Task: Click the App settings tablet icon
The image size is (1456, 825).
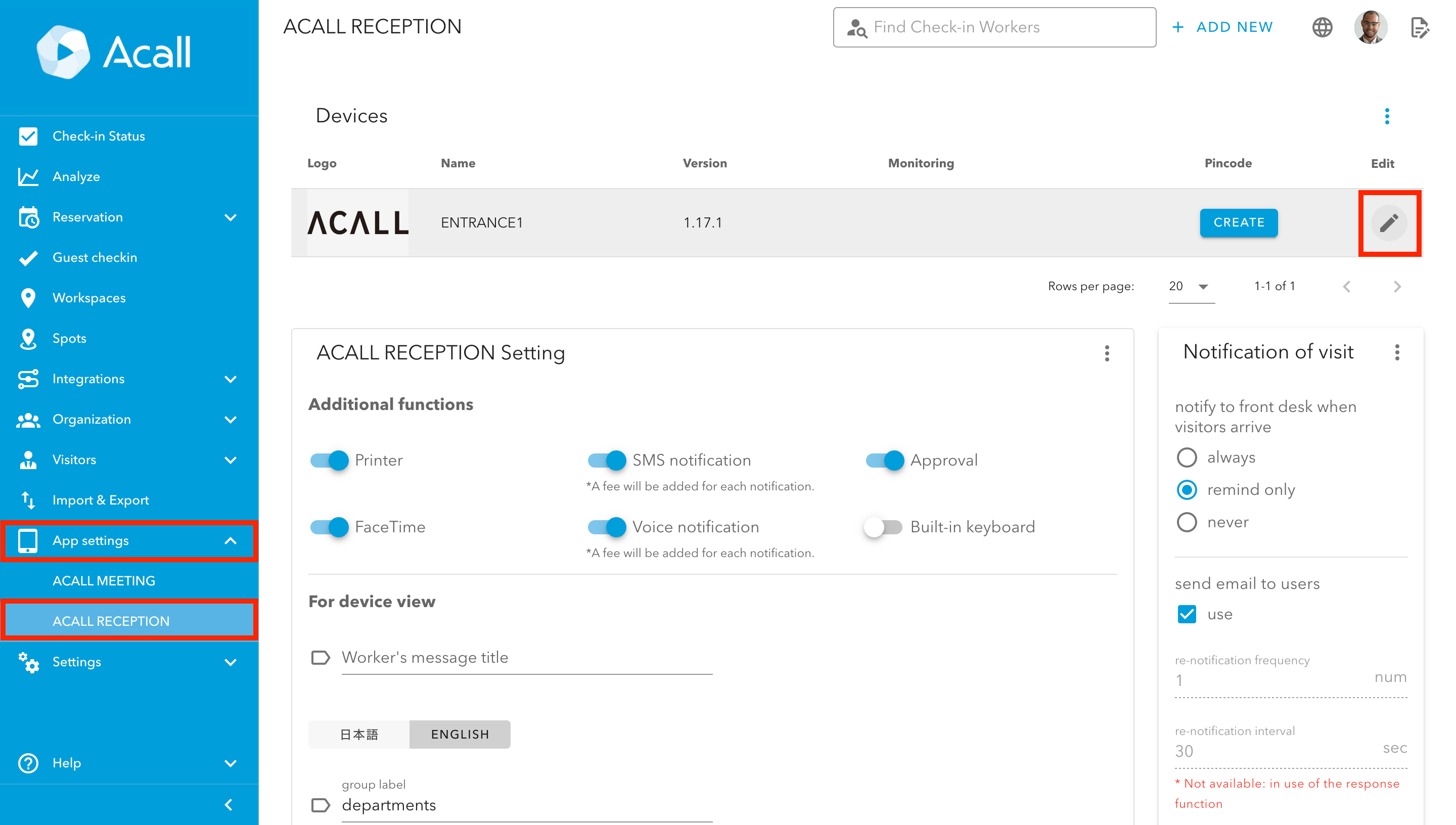Action: 28,540
